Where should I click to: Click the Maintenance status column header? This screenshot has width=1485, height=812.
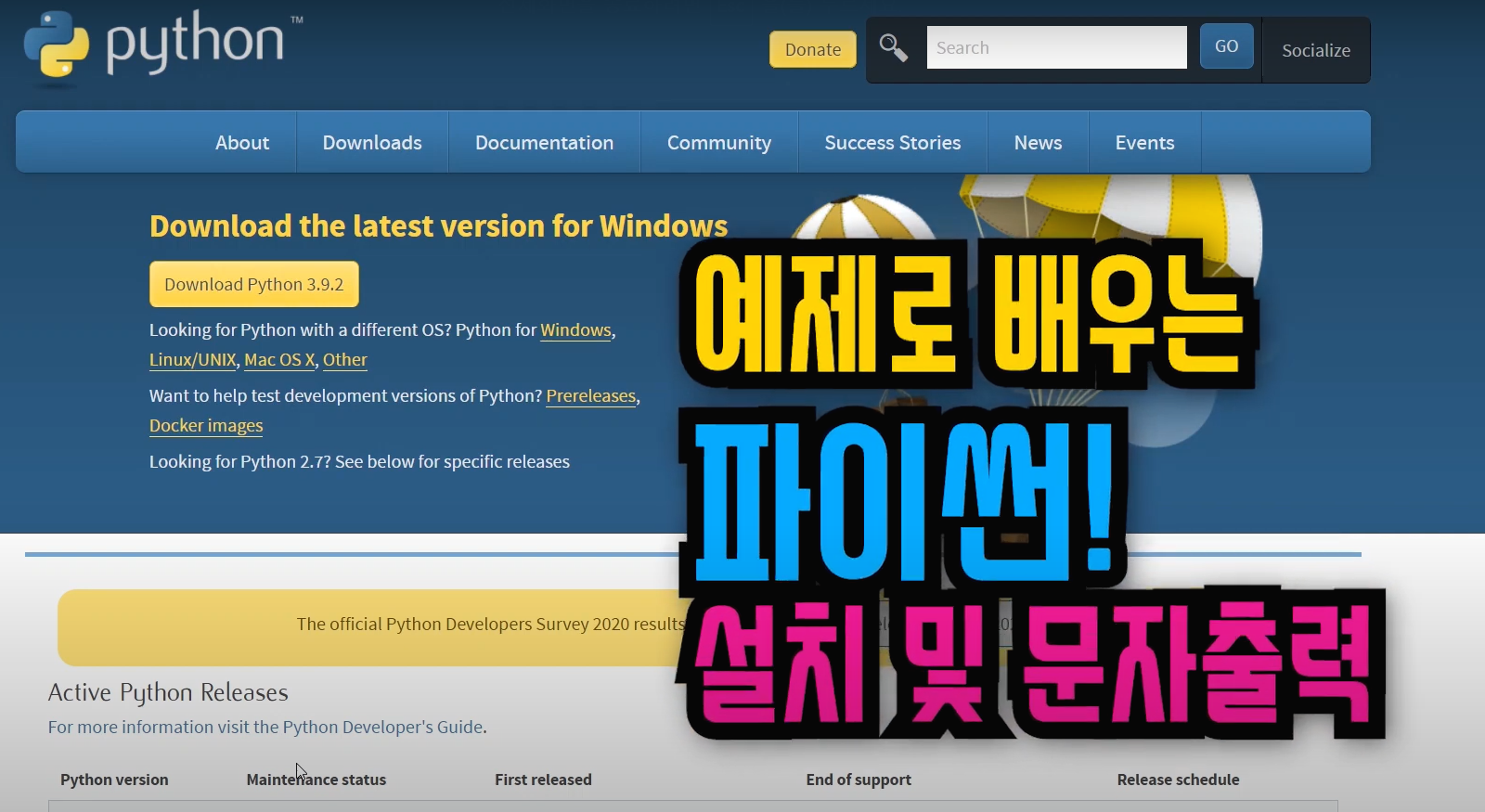pos(316,780)
